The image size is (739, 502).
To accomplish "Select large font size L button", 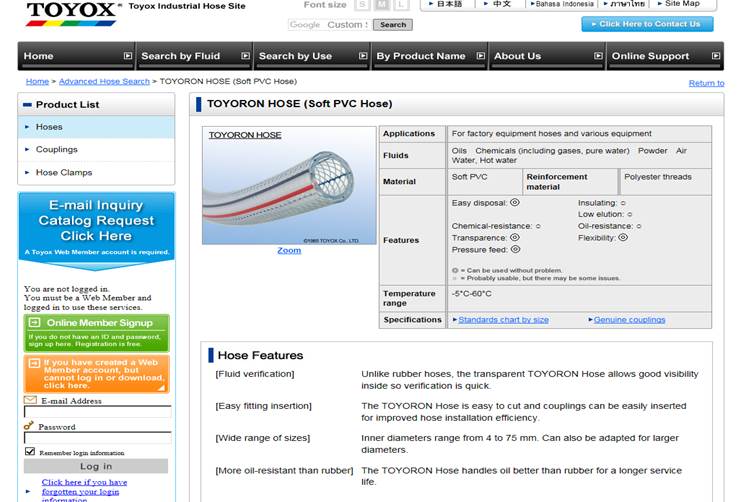I will pyautogui.click(x=401, y=4).
